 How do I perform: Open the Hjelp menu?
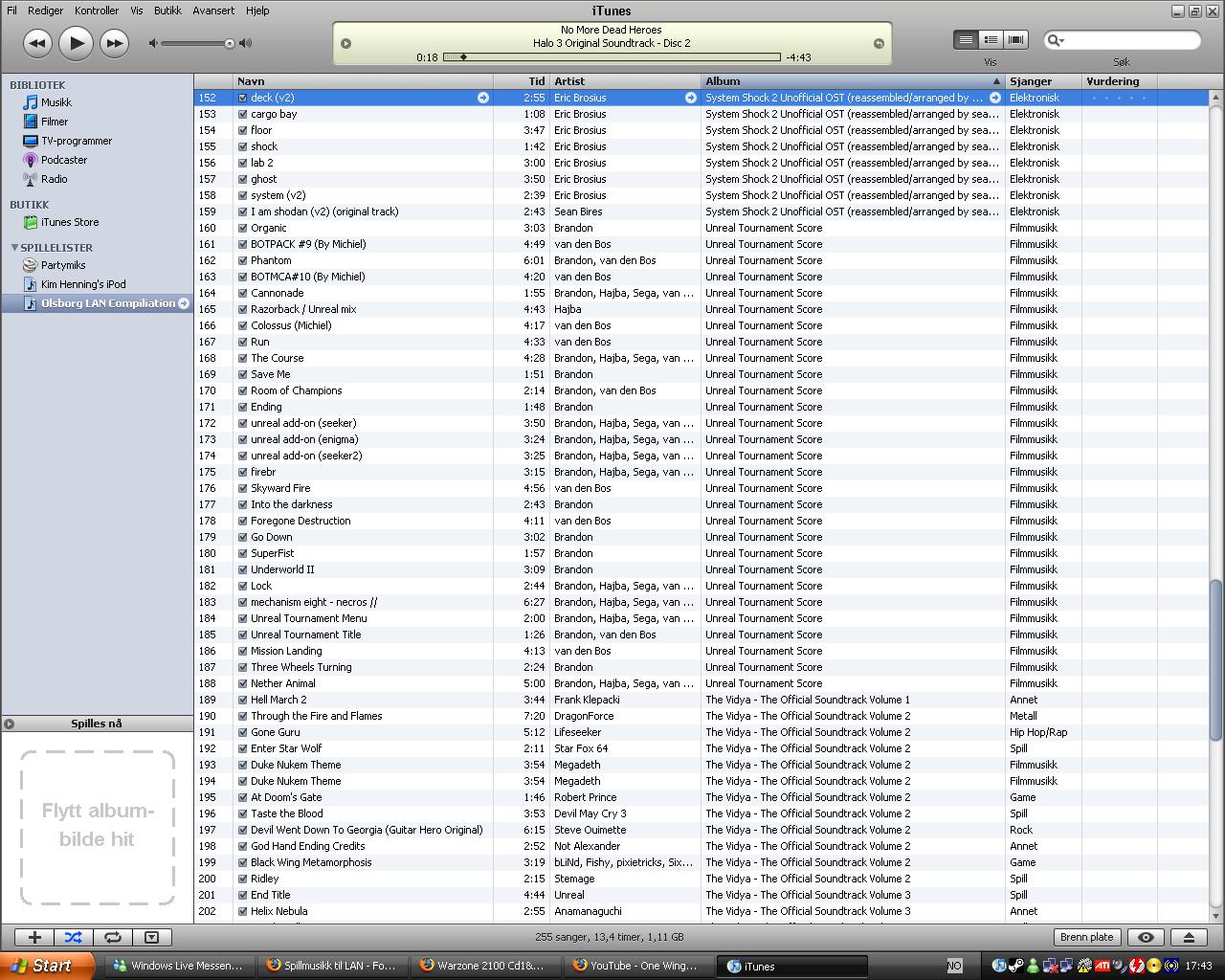[x=257, y=11]
